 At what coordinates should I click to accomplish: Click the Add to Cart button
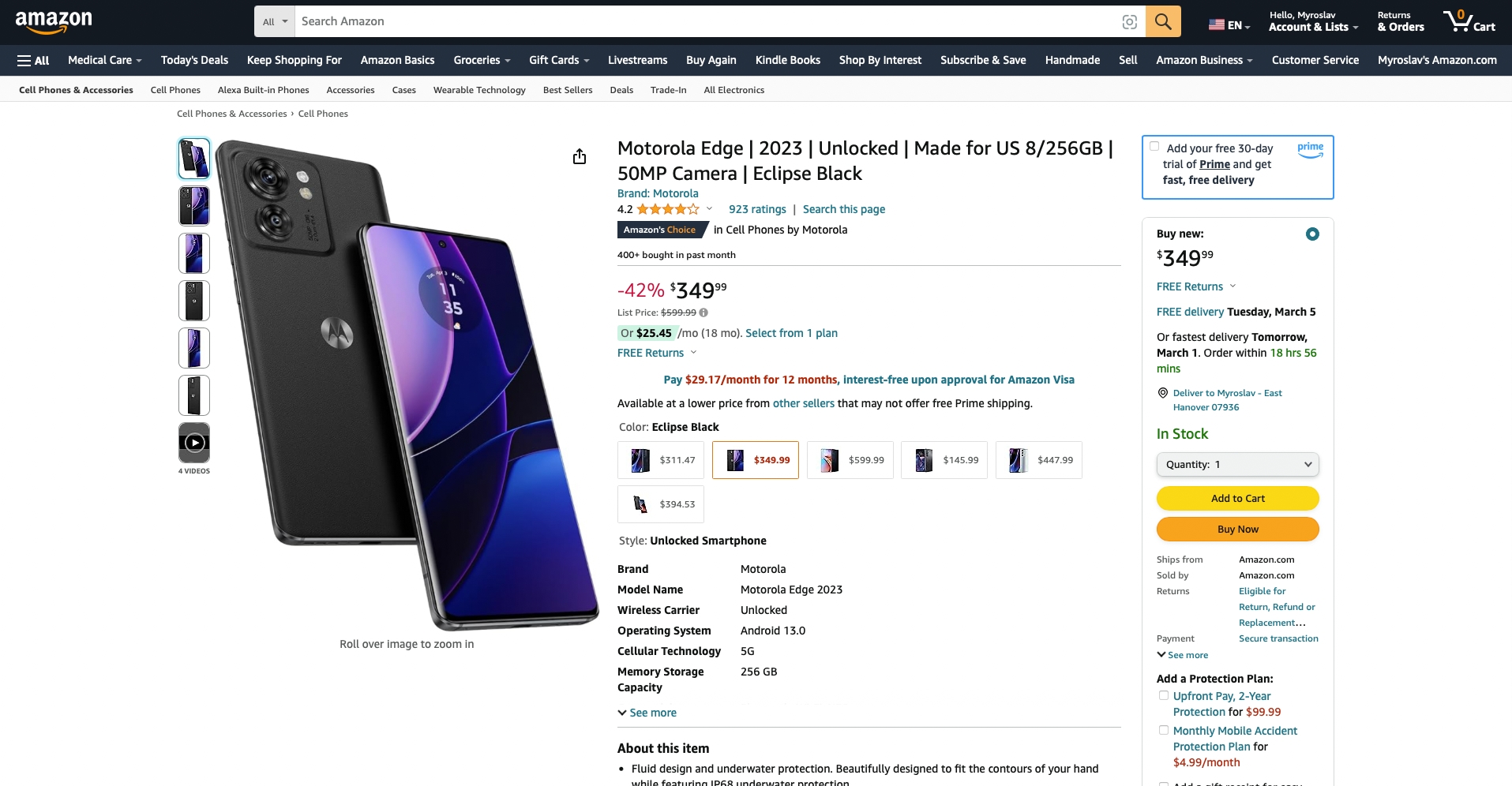click(1237, 498)
